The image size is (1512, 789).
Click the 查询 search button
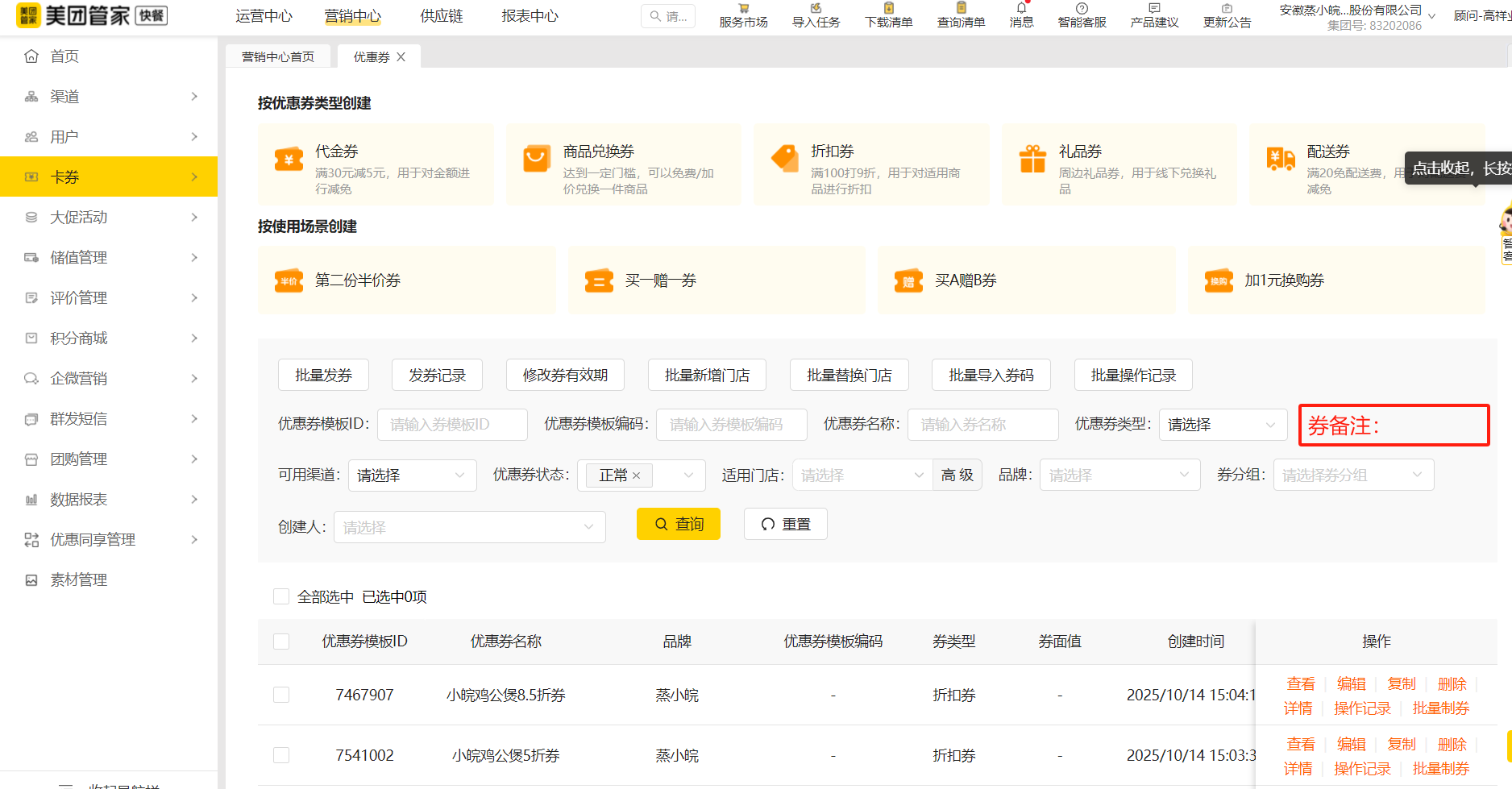(678, 523)
